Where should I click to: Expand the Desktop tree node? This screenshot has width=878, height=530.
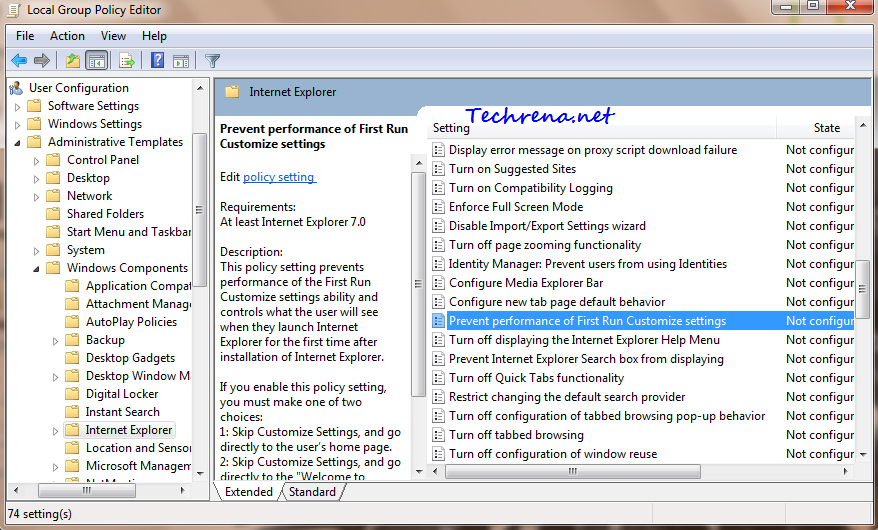pos(36,179)
